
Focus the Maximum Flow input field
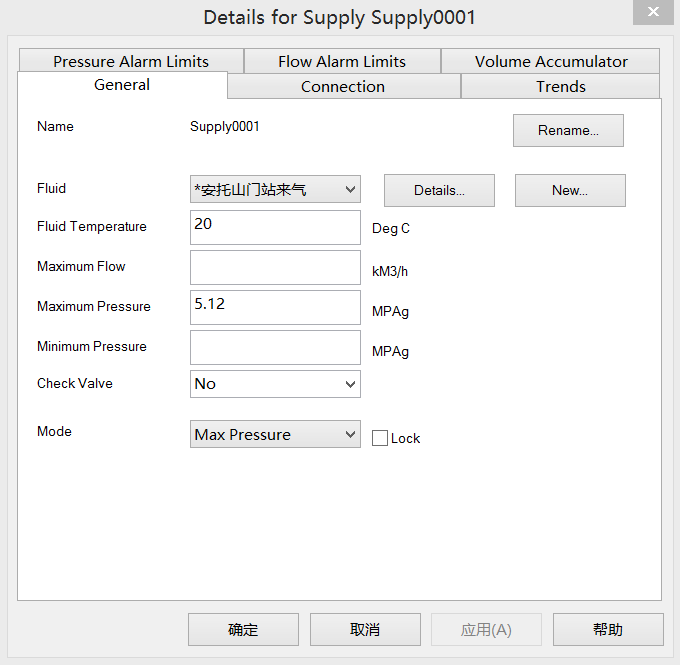275,267
